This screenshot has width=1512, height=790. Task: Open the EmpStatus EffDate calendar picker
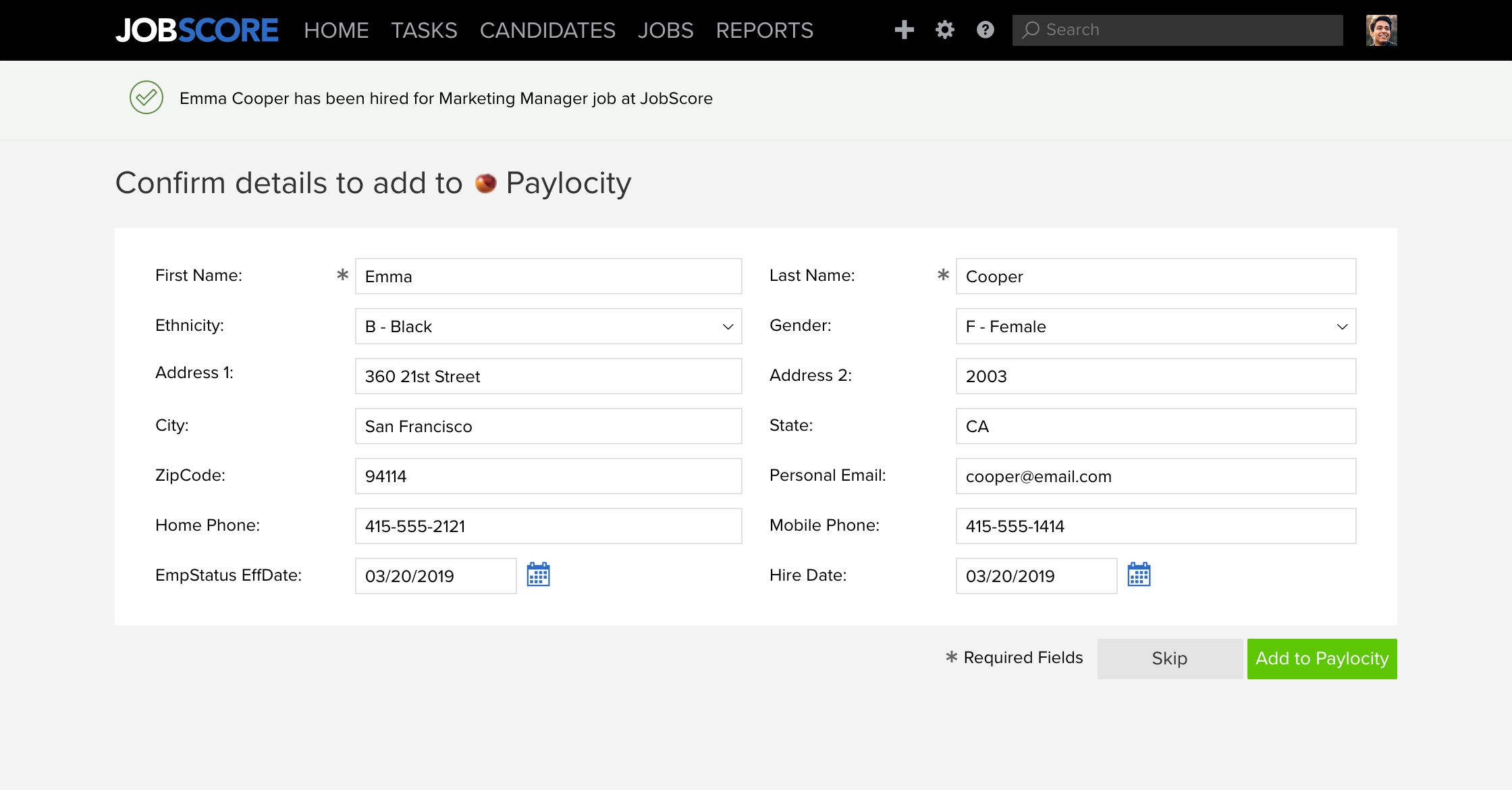[537, 576]
